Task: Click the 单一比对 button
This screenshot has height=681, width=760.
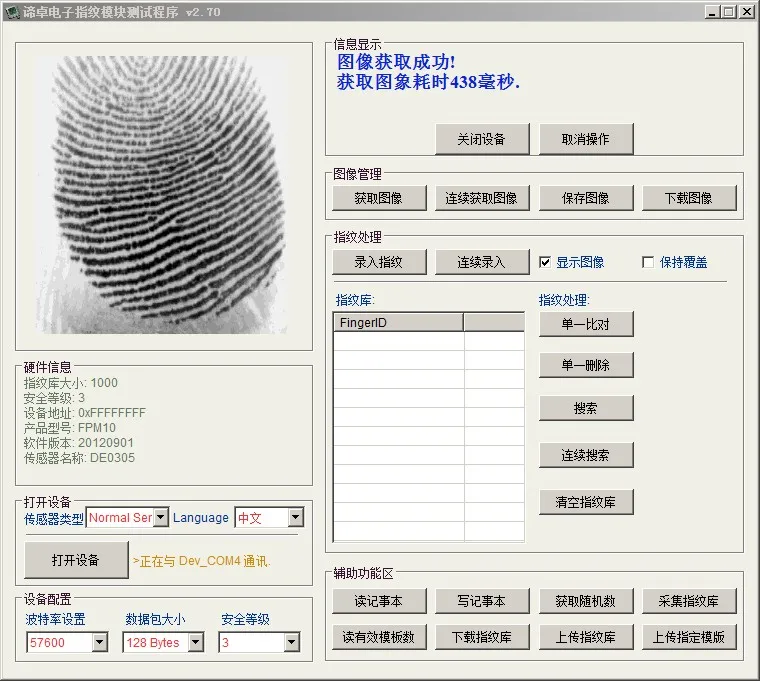Action: pos(586,324)
